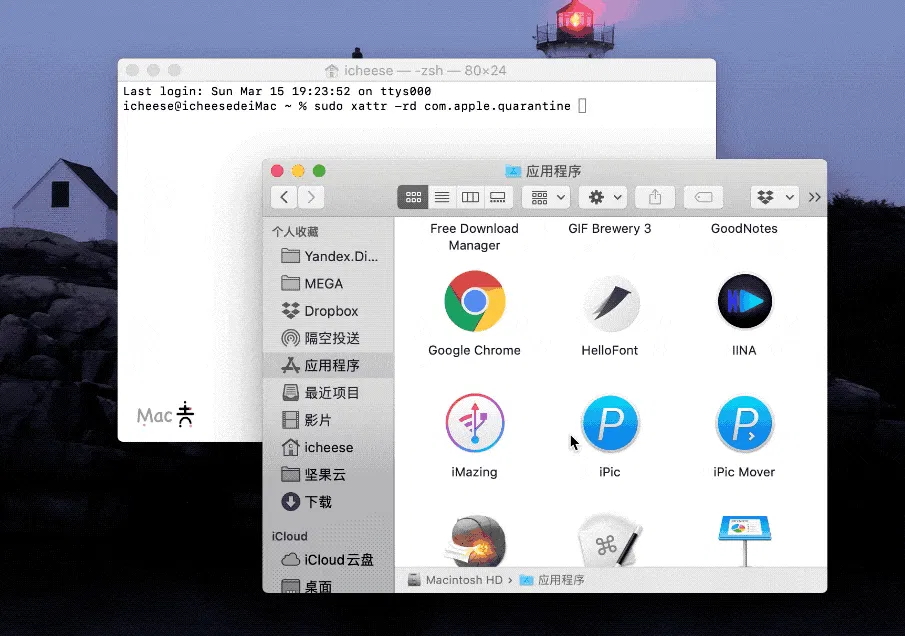905x636 pixels.
Task: Open 隔空投送 (AirDrop) in the sidebar
Action: tap(331, 338)
